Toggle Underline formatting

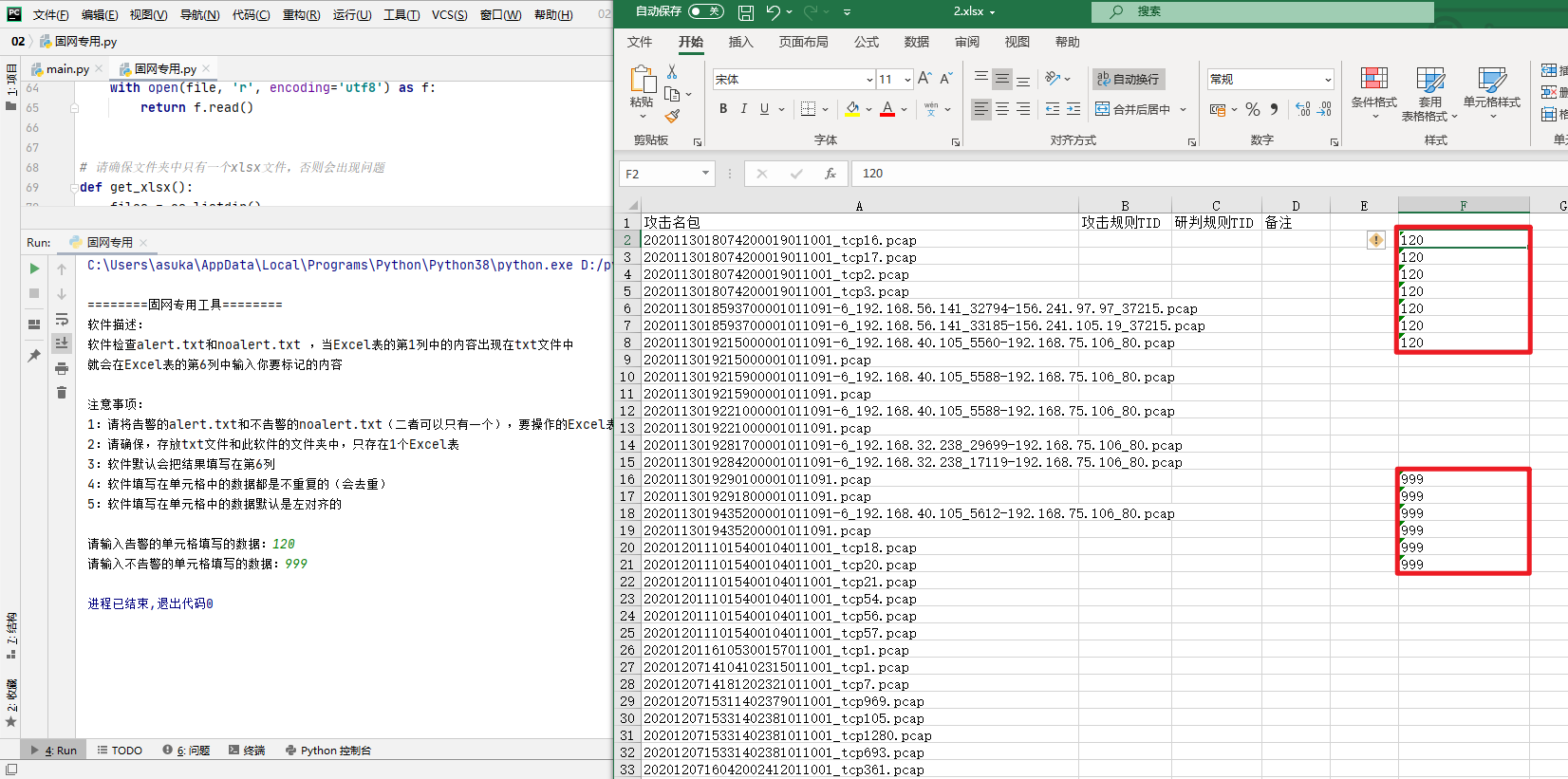click(x=764, y=109)
